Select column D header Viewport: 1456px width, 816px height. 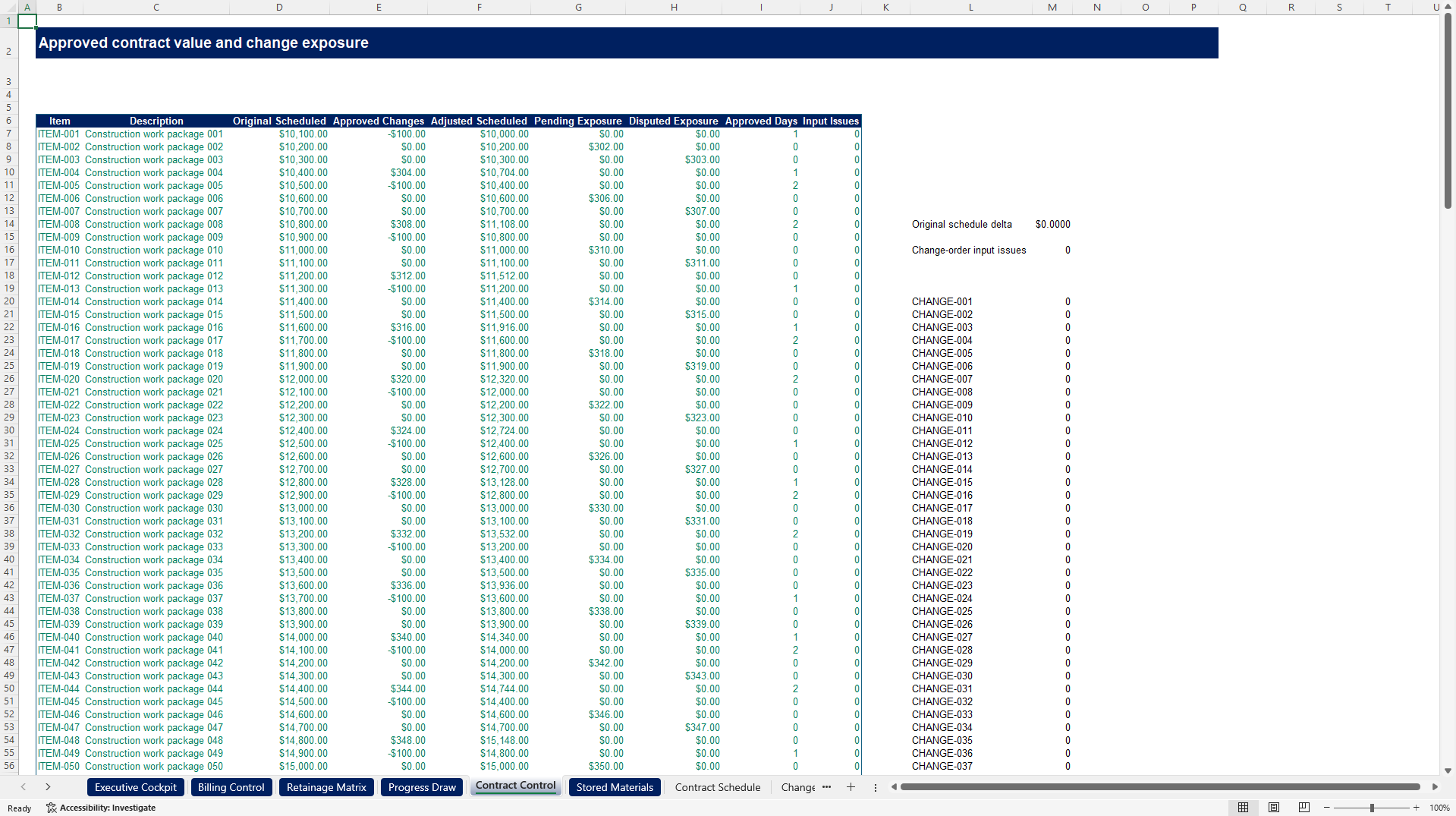[279, 7]
